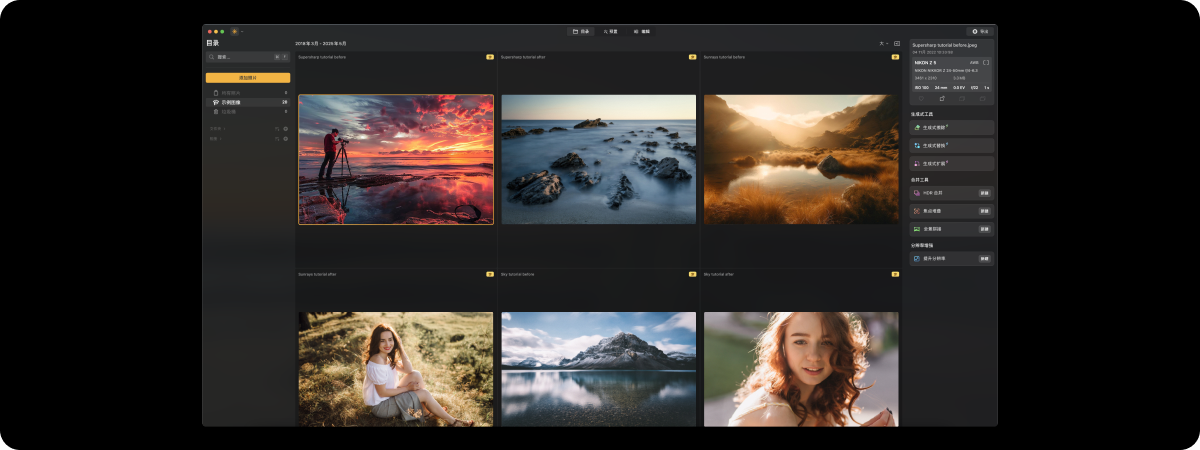
Task: Click the button on 提升分辨率 row
Action: pyautogui.click(x=984, y=258)
